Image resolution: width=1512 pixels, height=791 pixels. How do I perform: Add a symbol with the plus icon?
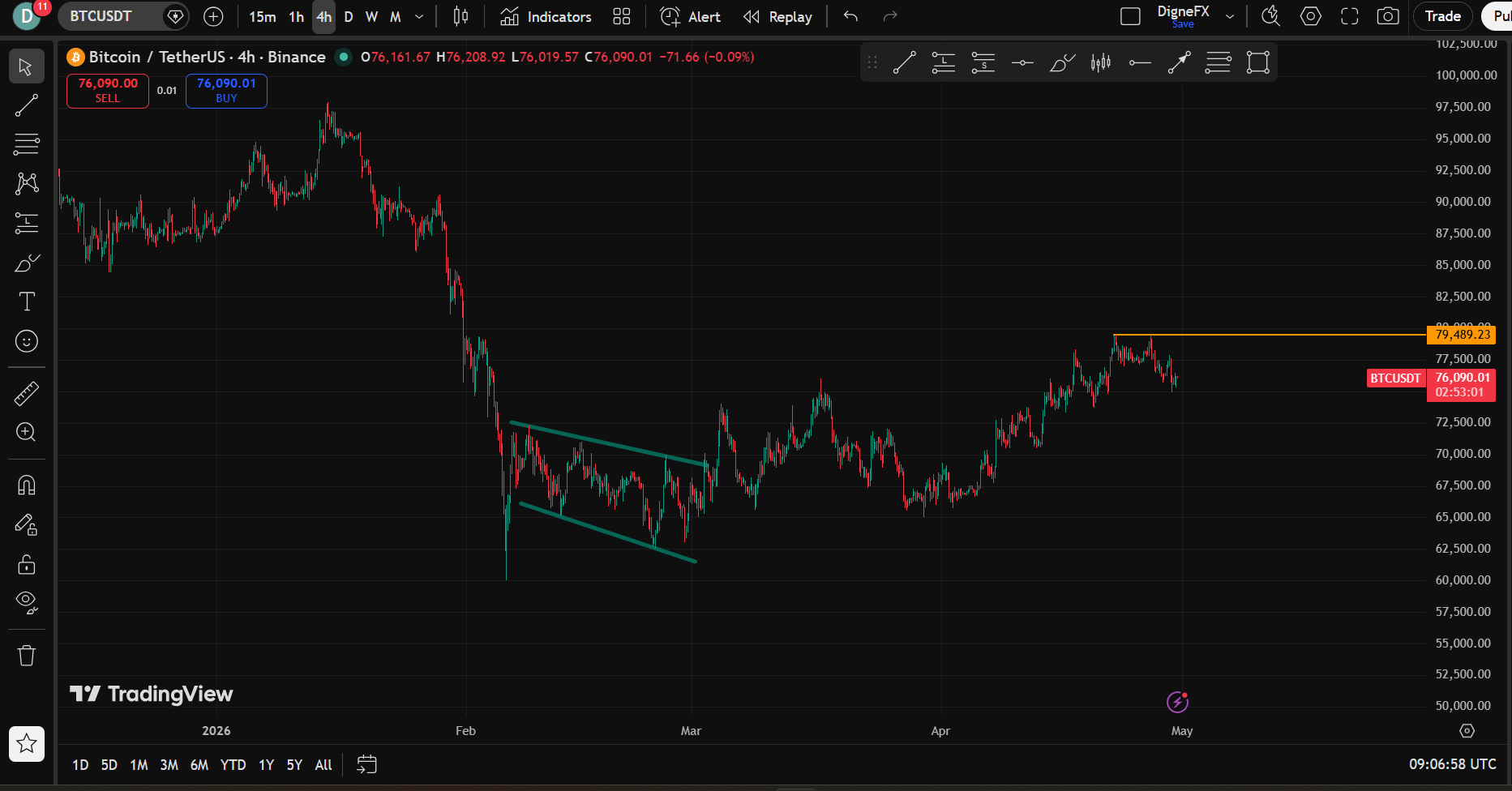point(213,16)
